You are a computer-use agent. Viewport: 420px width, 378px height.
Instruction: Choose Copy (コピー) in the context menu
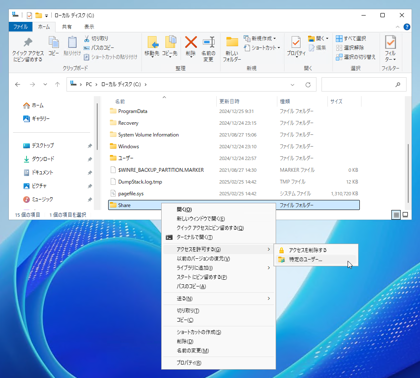[x=219, y=320]
